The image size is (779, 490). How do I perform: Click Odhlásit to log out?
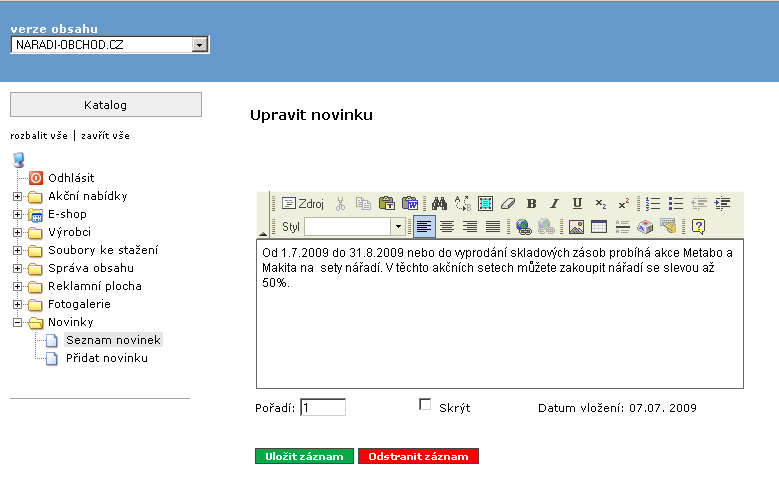click(x=71, y=178)
